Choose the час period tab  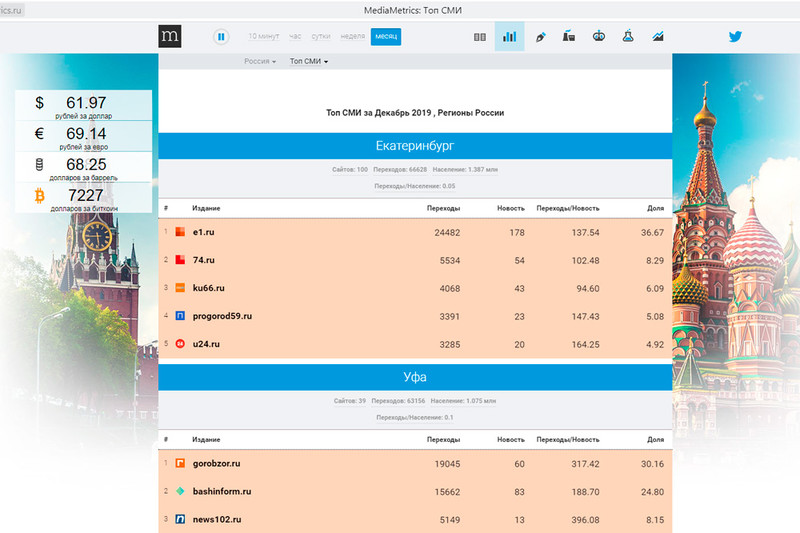pos(295,36)
